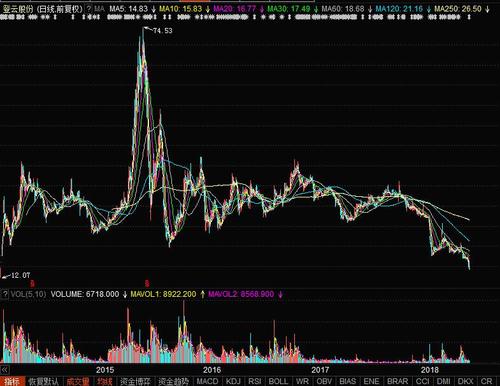Click the lowest price 12.07 marker
The image size is (500, 386).
click(20, 275)
